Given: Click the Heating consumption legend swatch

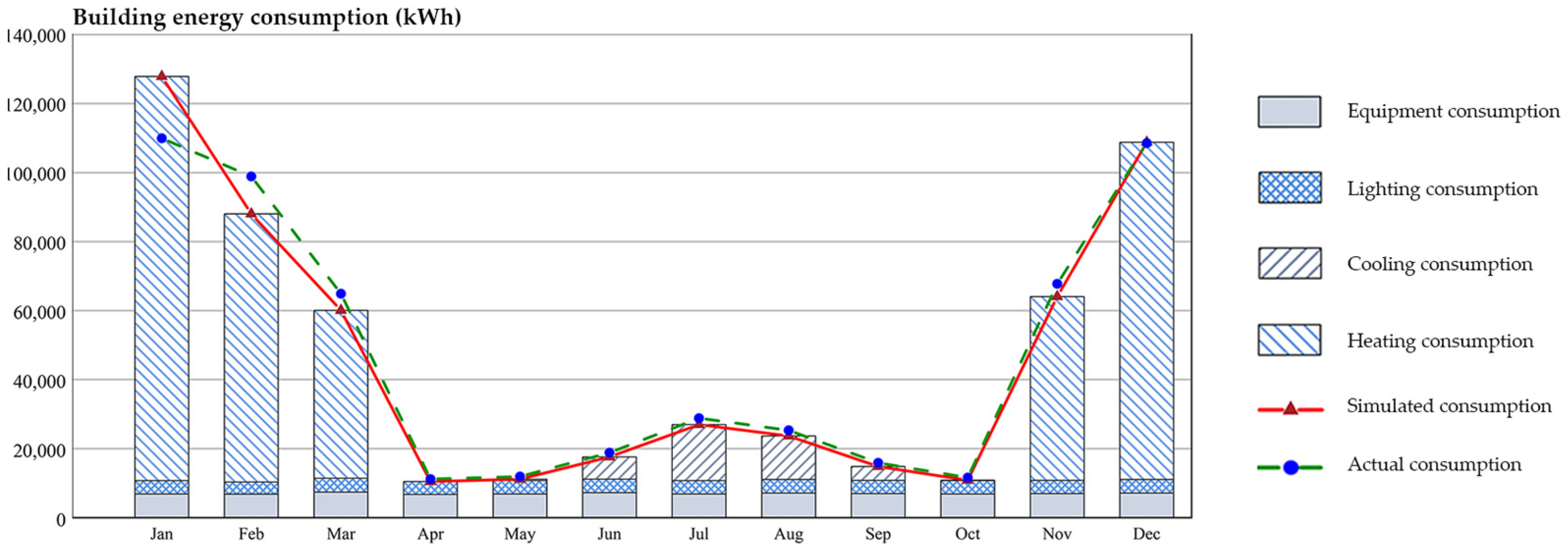Looking at the screenshot, I should (x=1289, y=340).
